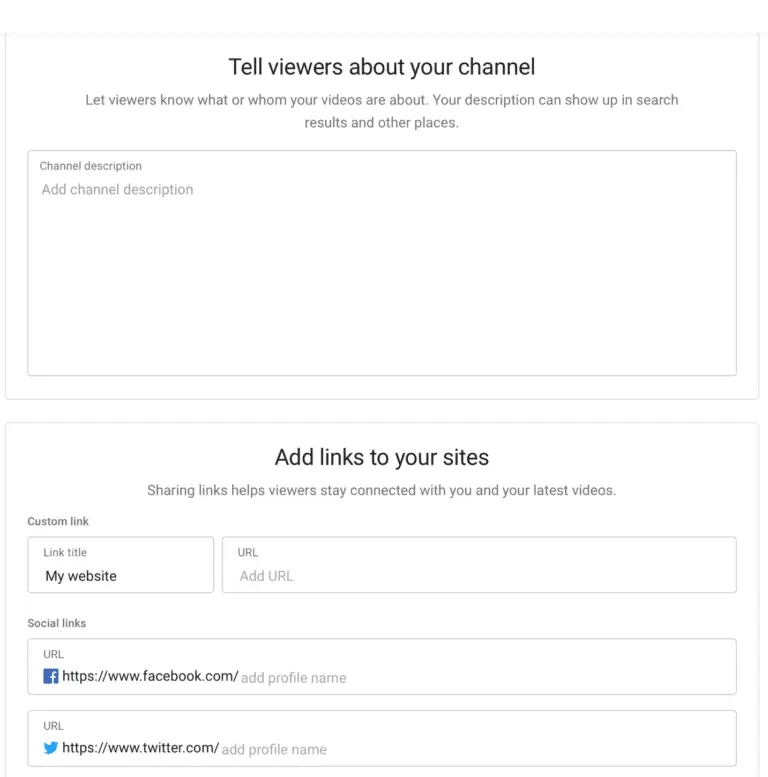
Task: Click the 'https://www.facebook.com/' prefix text
Action: tap(150, 676)
